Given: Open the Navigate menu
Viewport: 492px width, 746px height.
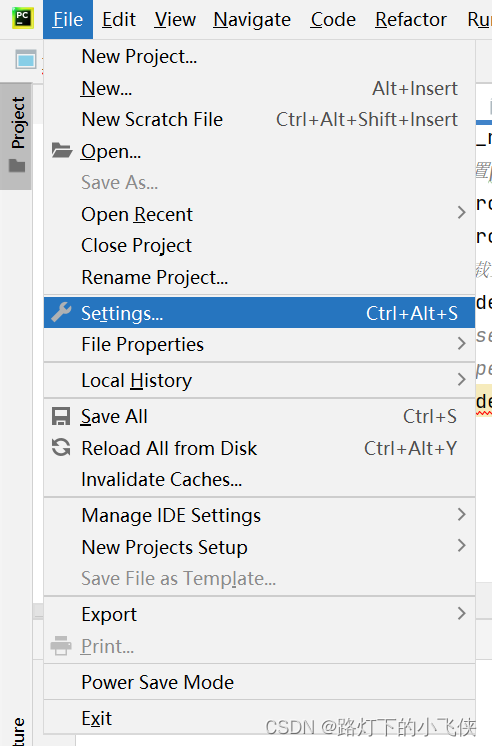Looking at the screenshot, I should [252, 20].
